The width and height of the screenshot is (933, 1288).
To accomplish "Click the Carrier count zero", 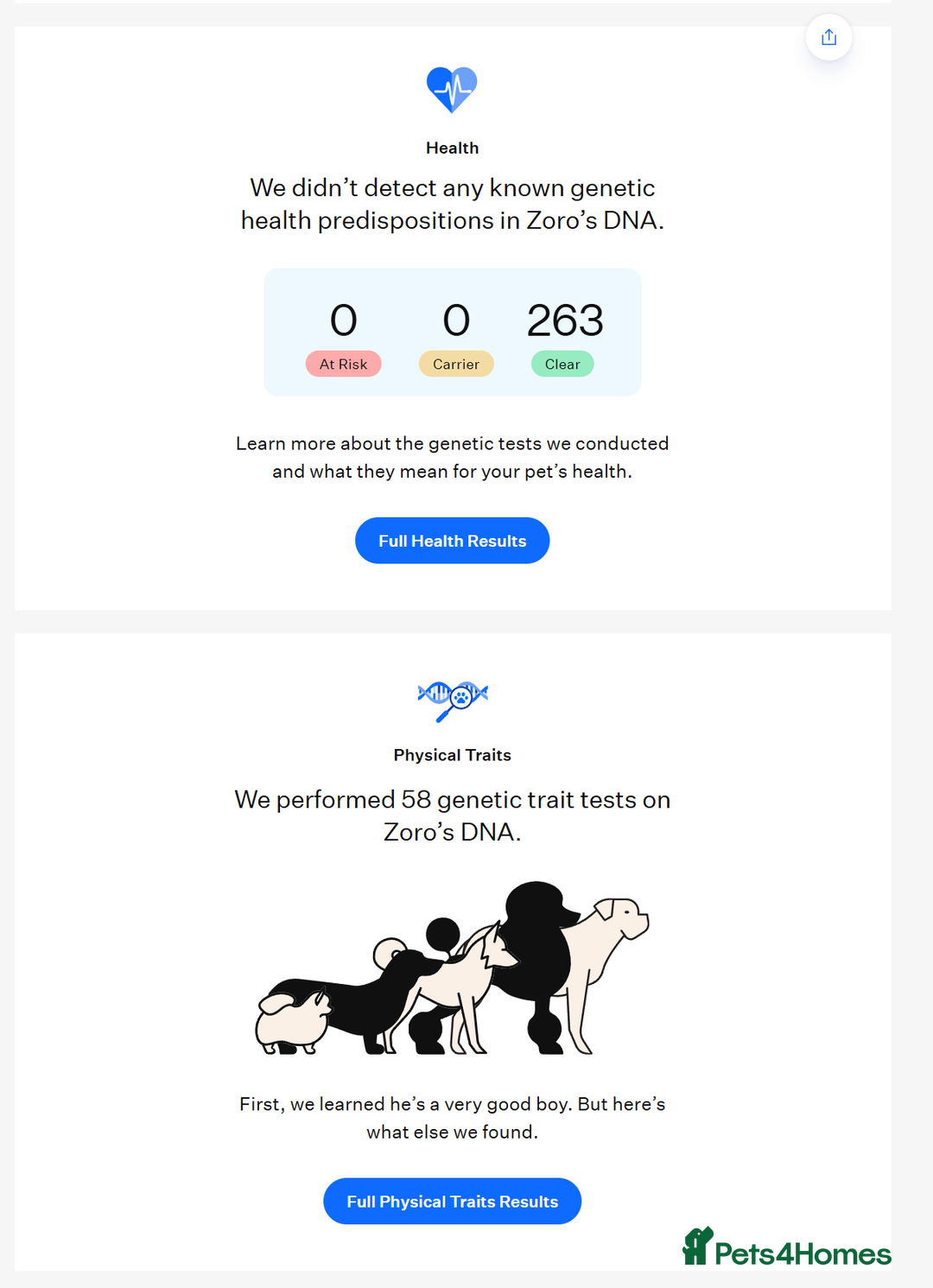I will pos(456,320).
